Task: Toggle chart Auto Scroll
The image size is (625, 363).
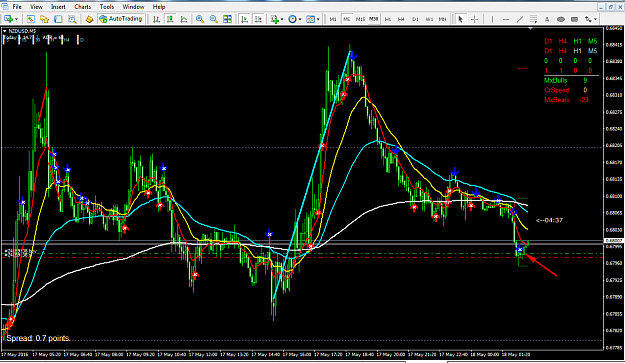Action: tap(245, 19)
